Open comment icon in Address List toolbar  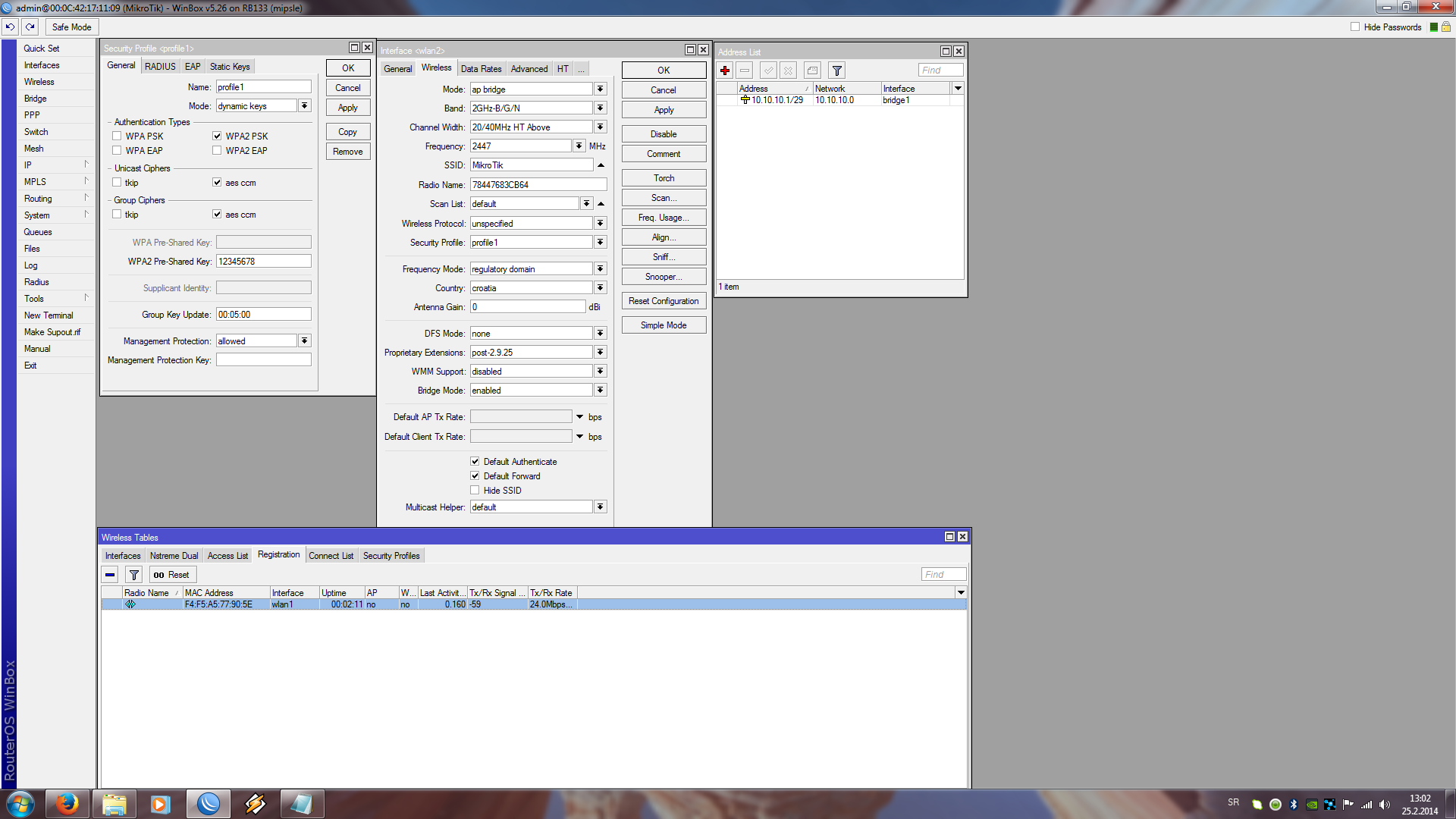[812, 71]
